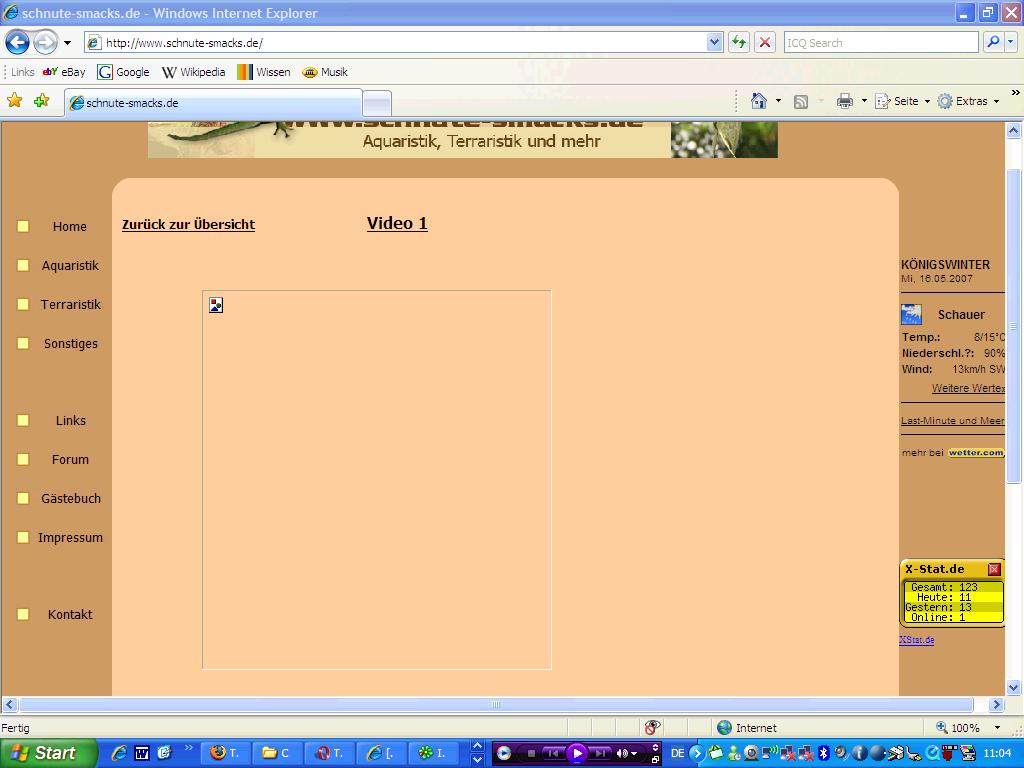Click the Stop loading red X icon
1024x768 pixels.
point(765,42)
